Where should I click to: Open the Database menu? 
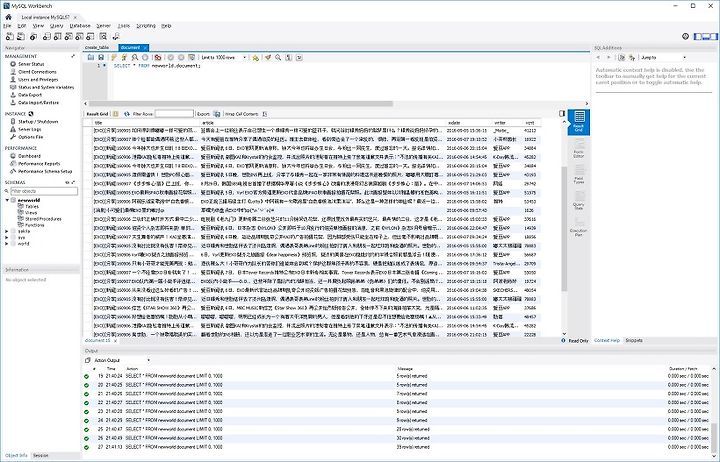tap(80, 26)
